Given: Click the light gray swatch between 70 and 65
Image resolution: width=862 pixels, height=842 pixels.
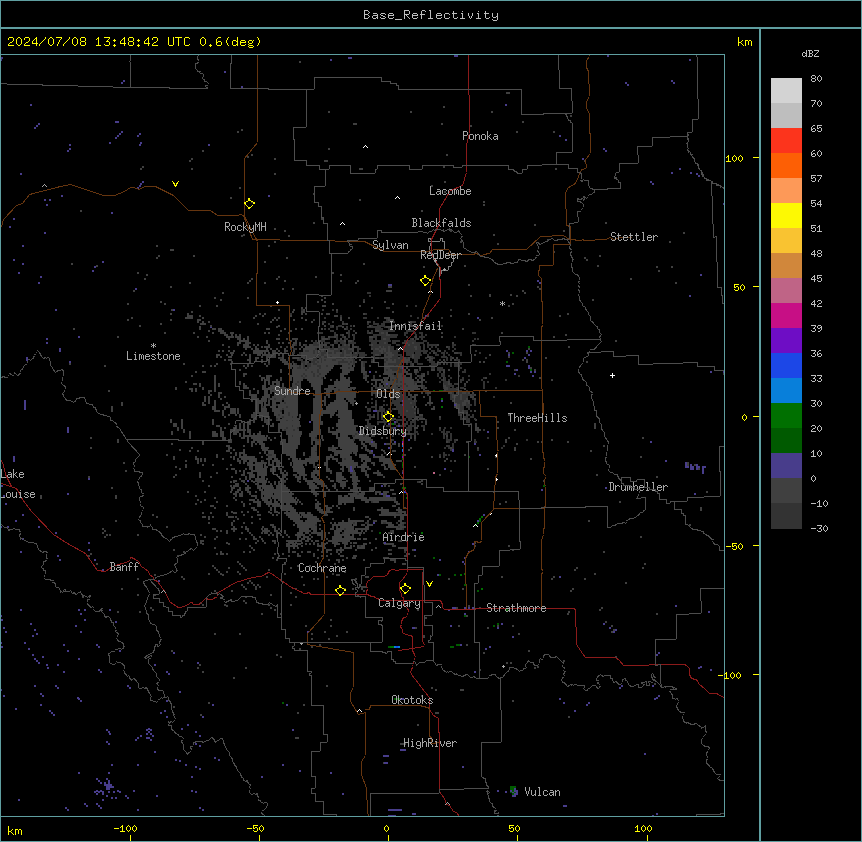Looking at the screenshot, I should coord(786,115).
